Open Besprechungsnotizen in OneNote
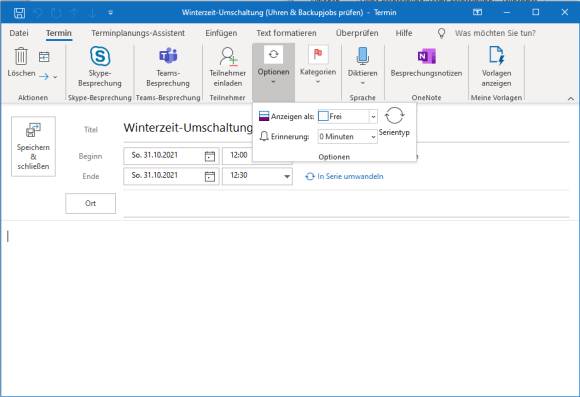 coord(426,63)
